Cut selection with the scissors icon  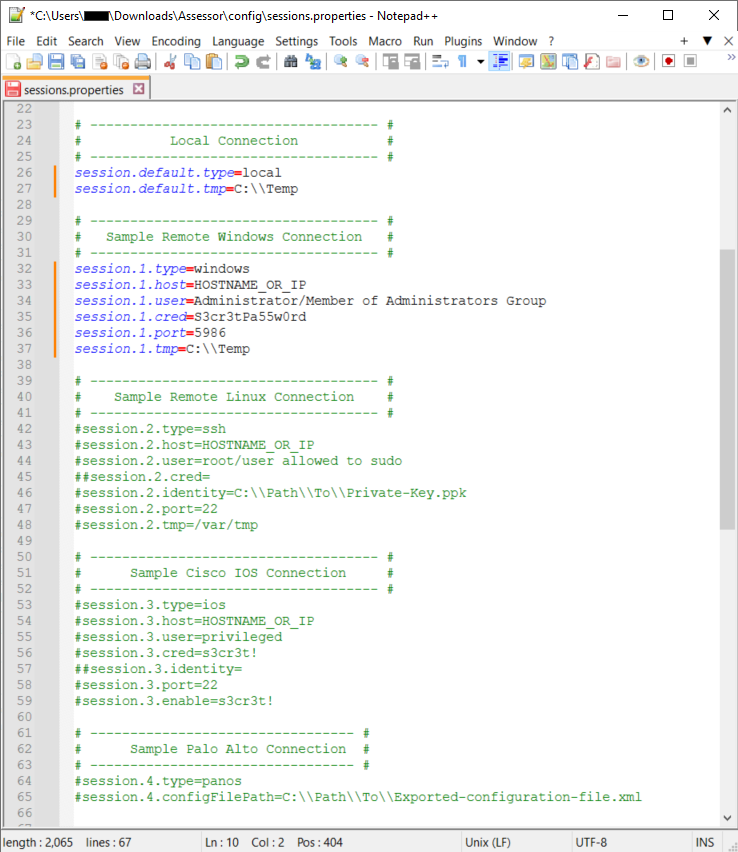tap(170, 62)
